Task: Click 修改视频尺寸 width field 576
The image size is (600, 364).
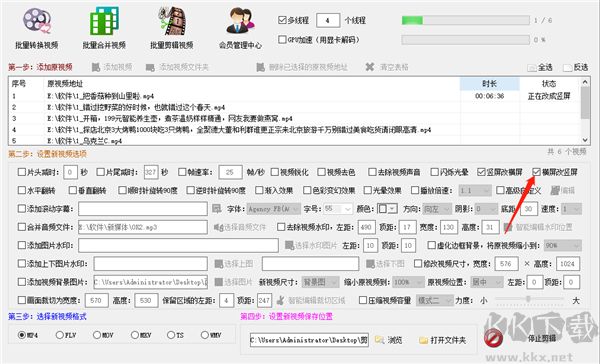Action: pos(506,264)
